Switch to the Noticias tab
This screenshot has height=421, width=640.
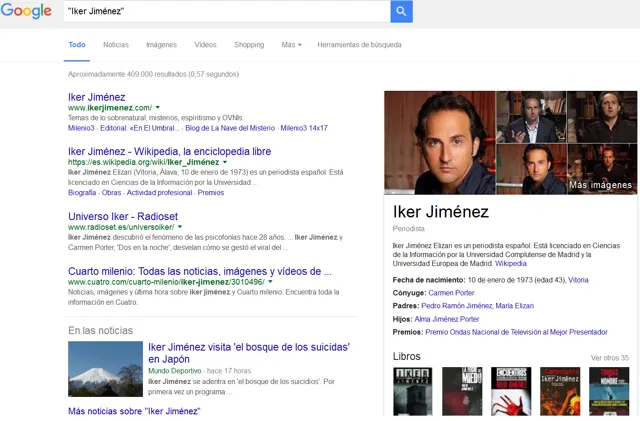[116, 45]
